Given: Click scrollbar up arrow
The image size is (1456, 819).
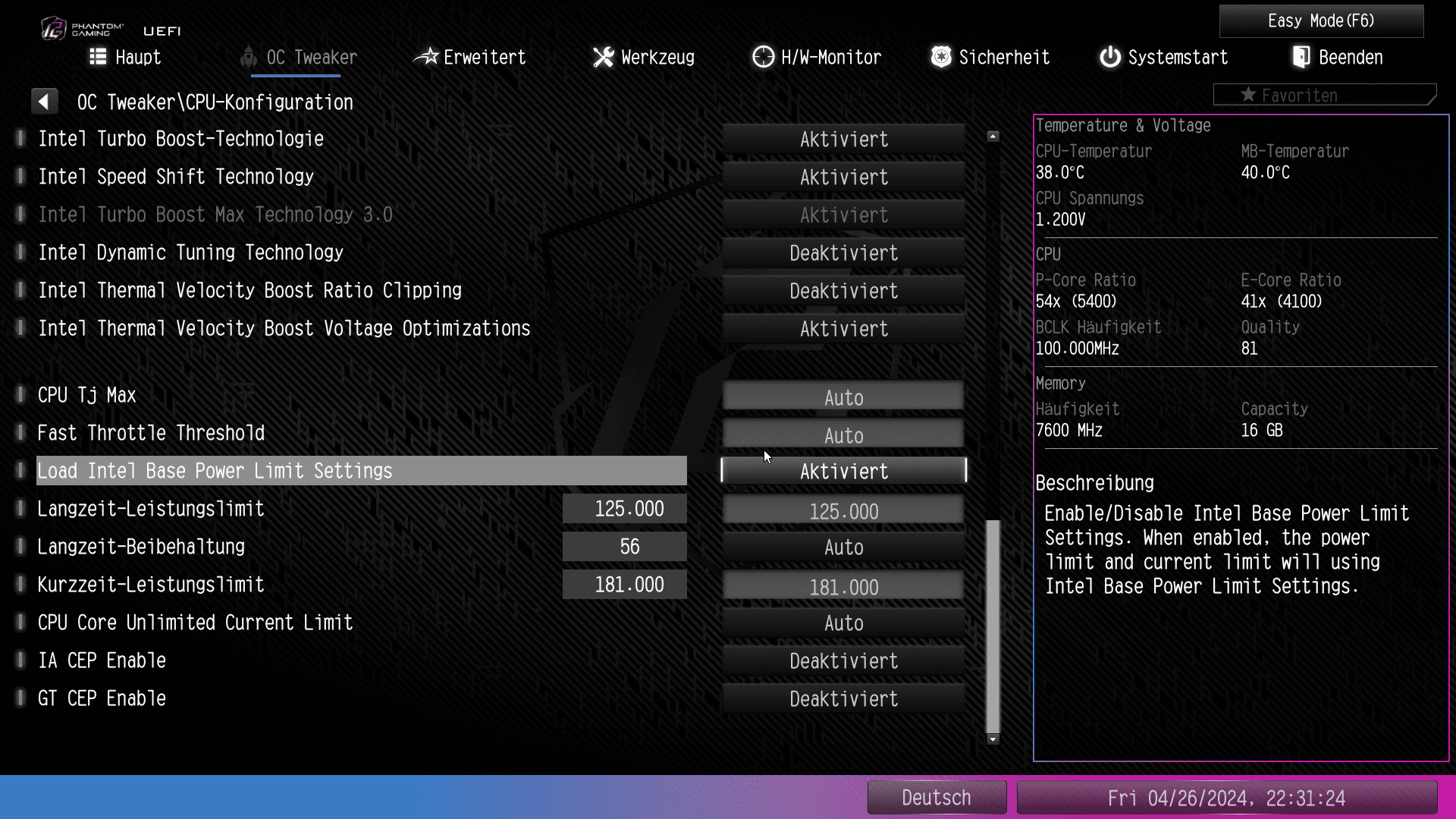Looking at the screenshot, I should click(x=993, y=136).
